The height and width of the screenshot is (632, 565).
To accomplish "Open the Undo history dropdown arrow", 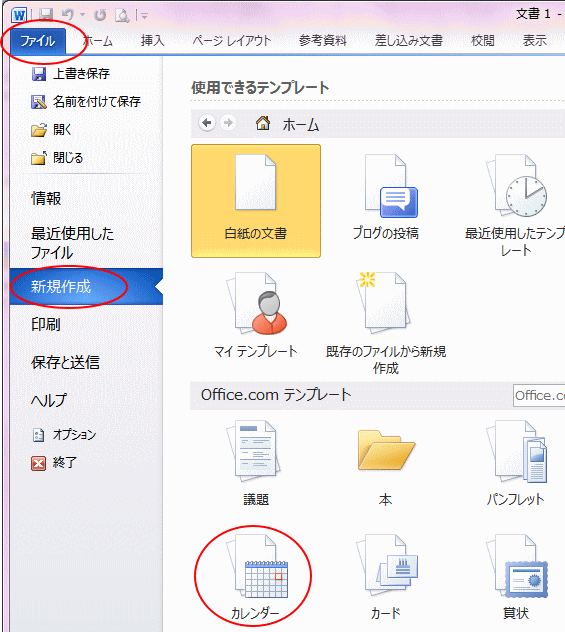I will tap(83, 15).
